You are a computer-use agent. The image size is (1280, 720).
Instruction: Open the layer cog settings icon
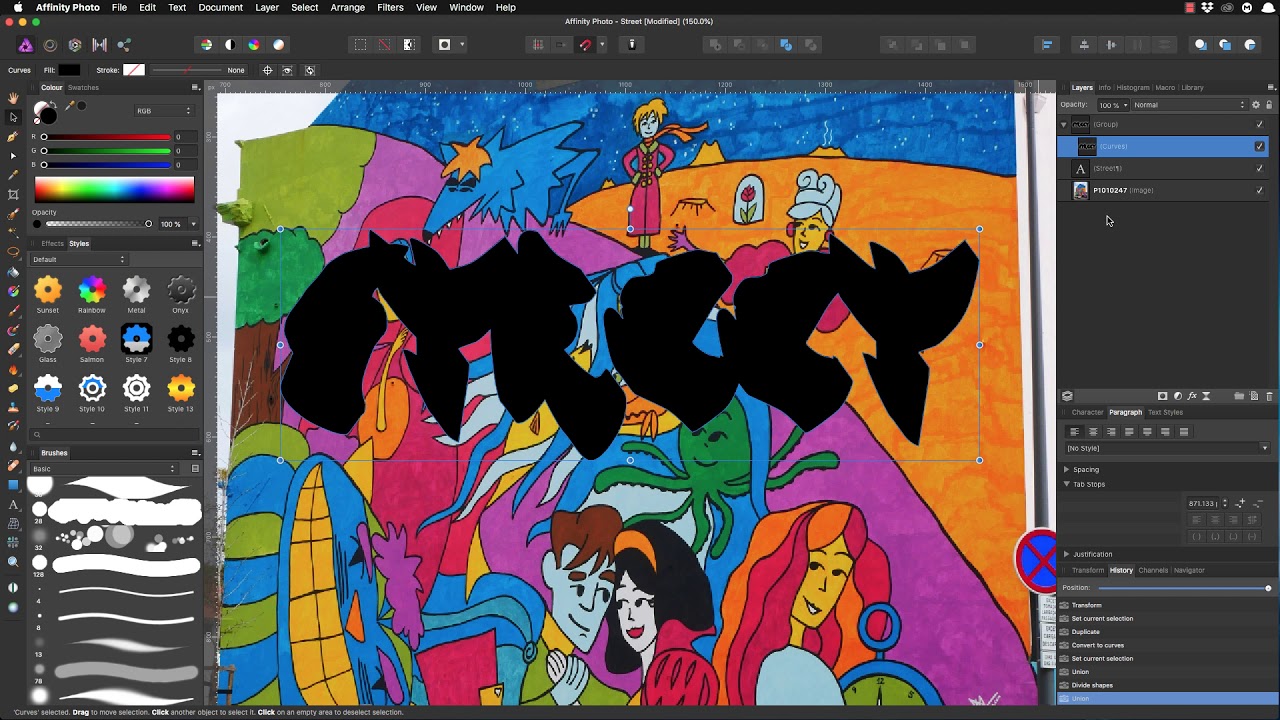pyautogui.click(x=1256, y=105)
